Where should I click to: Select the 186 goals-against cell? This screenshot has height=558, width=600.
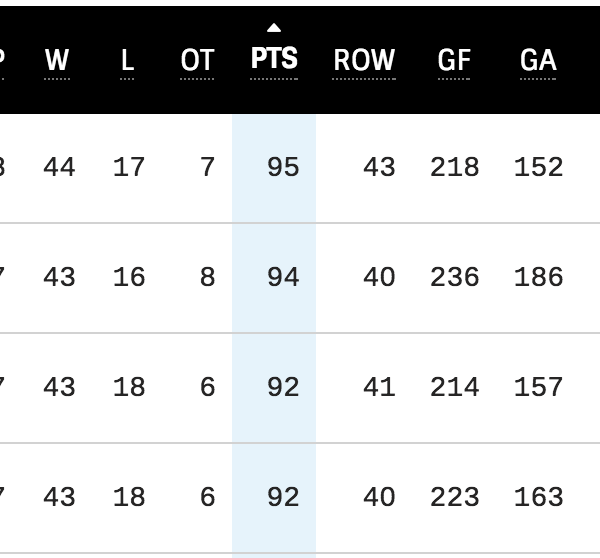(x=538, y=277)
